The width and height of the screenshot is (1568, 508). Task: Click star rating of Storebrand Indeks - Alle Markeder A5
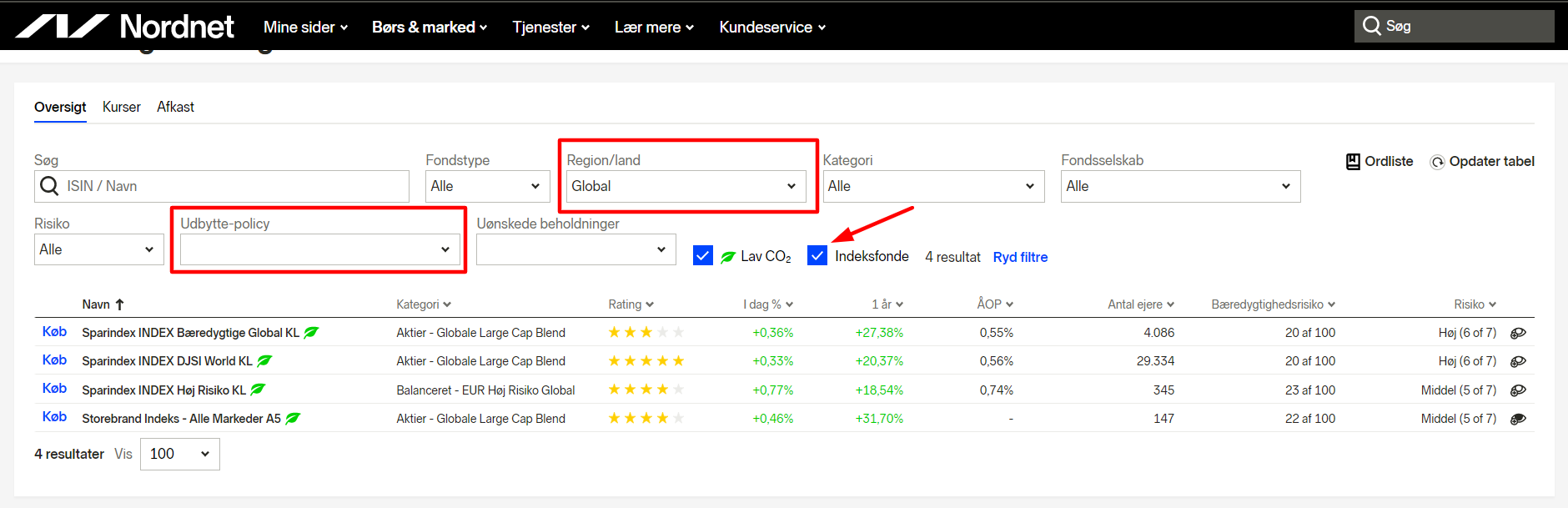pyautogui.click(x=646, y=418)
